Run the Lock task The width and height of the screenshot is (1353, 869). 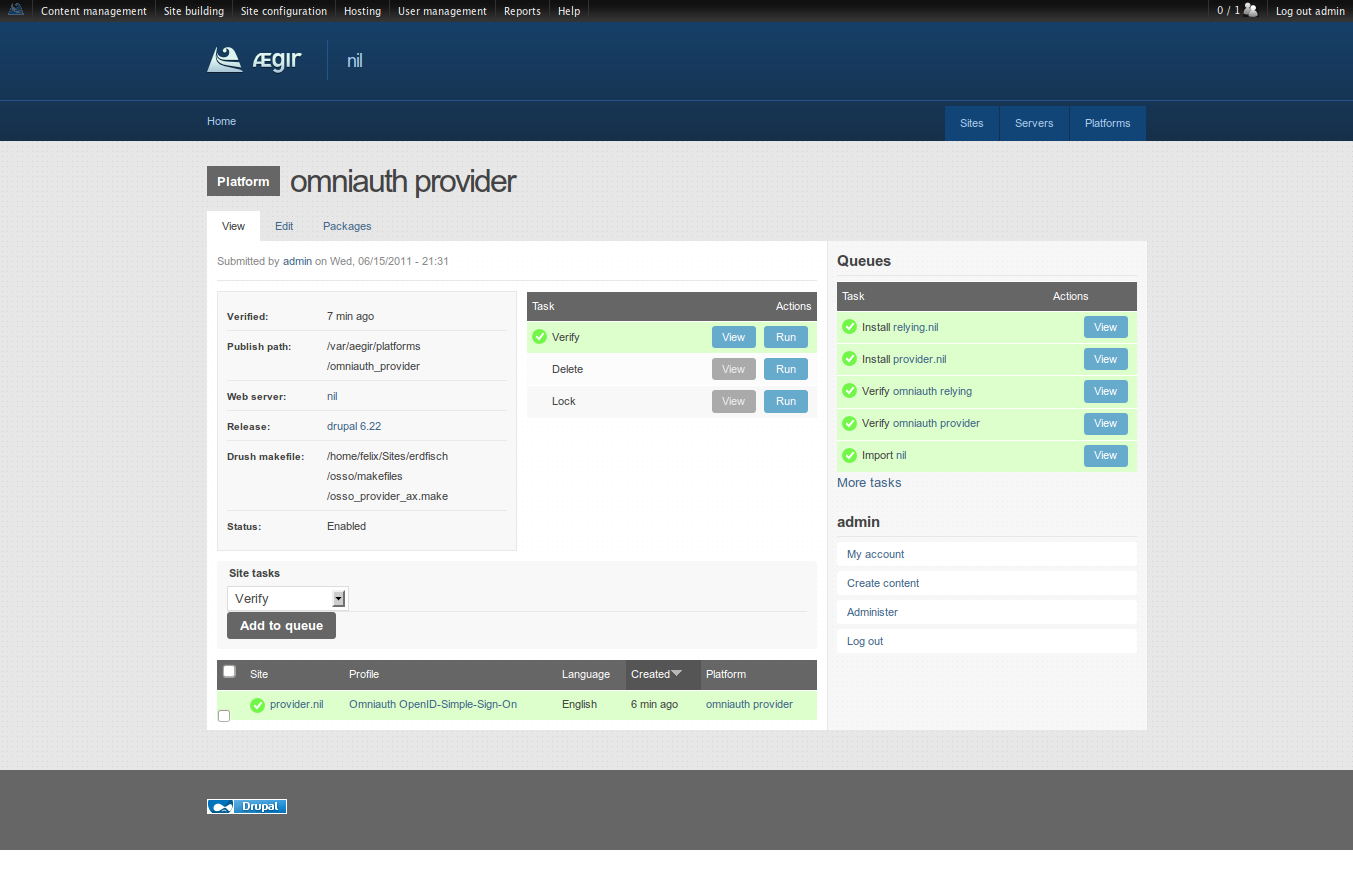(x=785, y=401)
